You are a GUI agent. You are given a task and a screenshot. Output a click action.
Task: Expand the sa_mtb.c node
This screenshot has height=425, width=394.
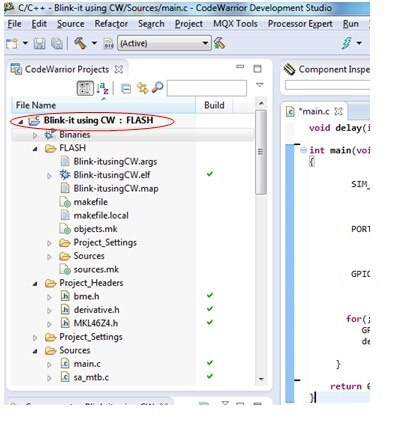(x=49, y=378)
